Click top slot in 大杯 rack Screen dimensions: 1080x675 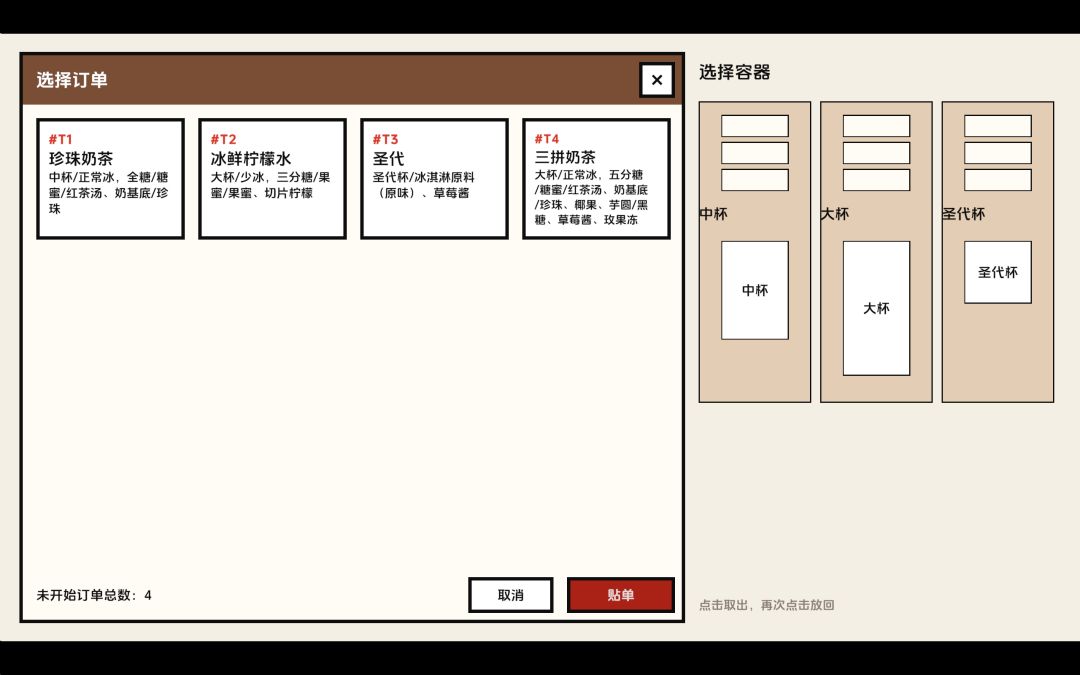876,126
